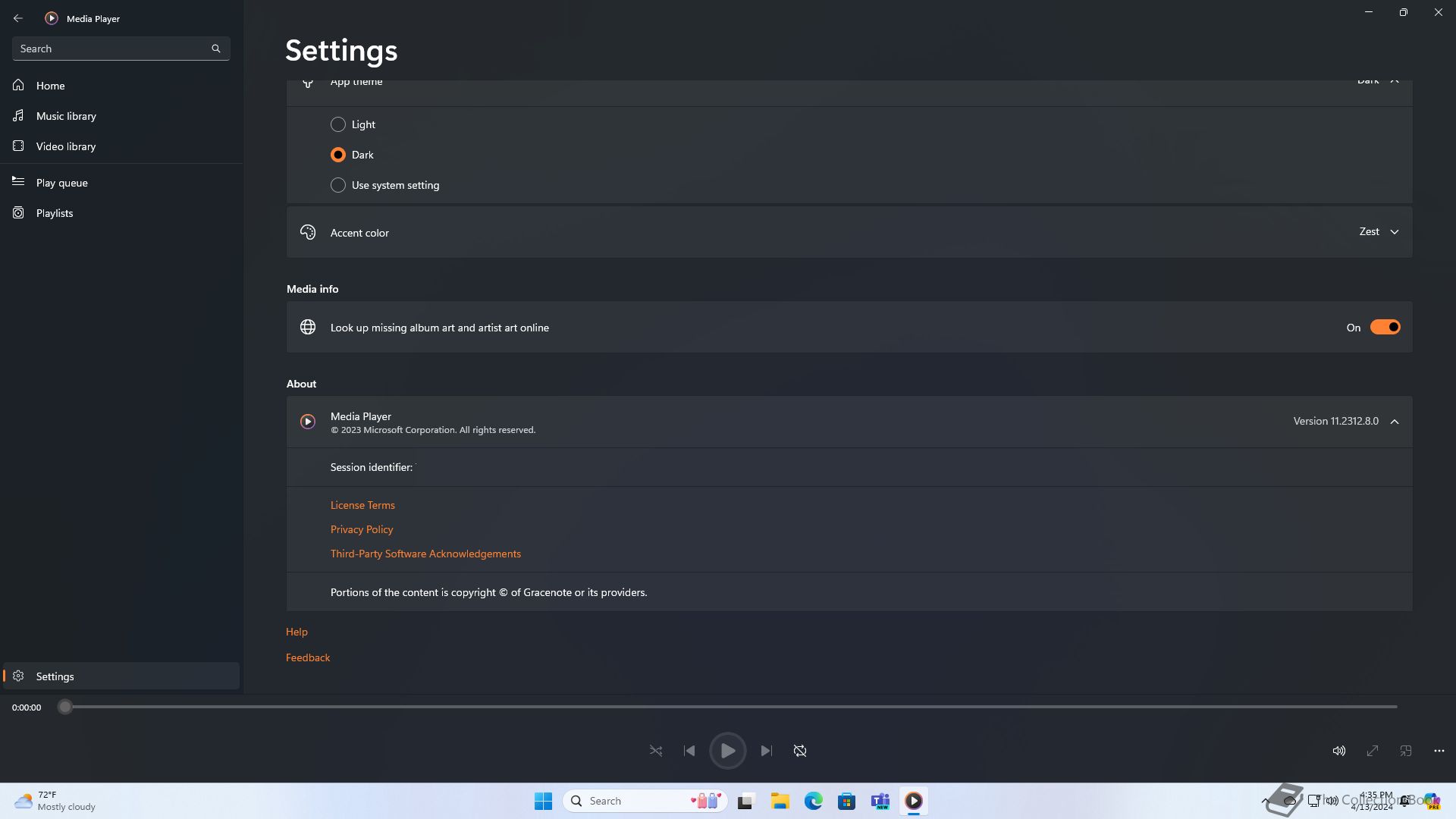Image resolution: width=1456 pixels, height=819 pixels.
Task: Toggle repeat mode icon
Action: (800, 751)
